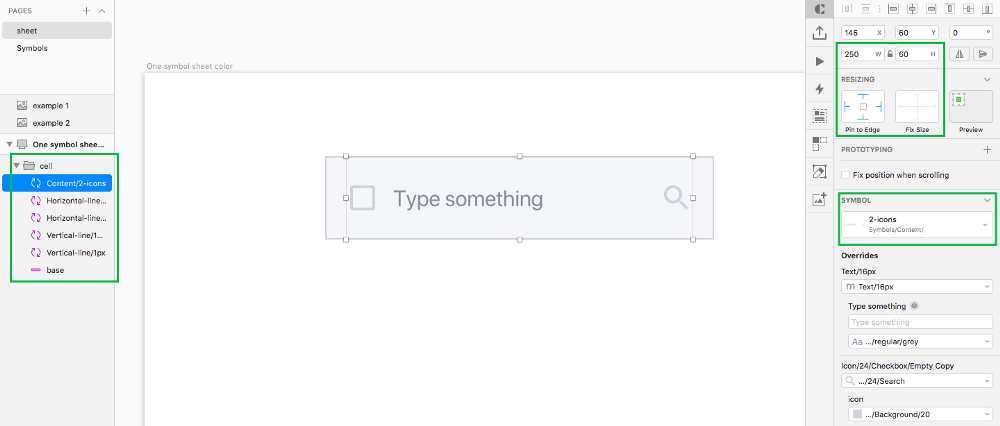The image size is (1000, 426).
Task: Add a prototyping link with plus
Action: click(987, 149)
